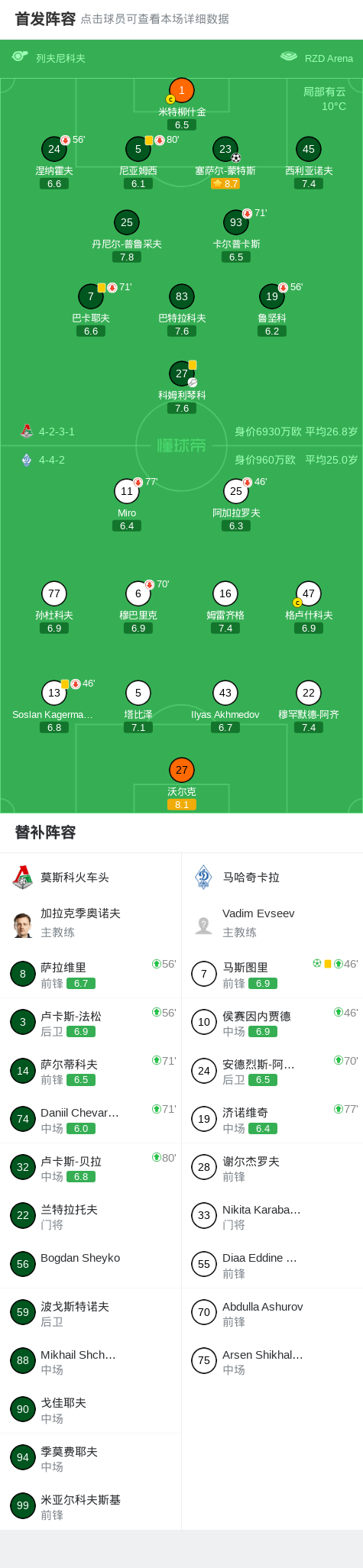Open the head coach photo on left
363x1568 pixels.
pos(23,926)
